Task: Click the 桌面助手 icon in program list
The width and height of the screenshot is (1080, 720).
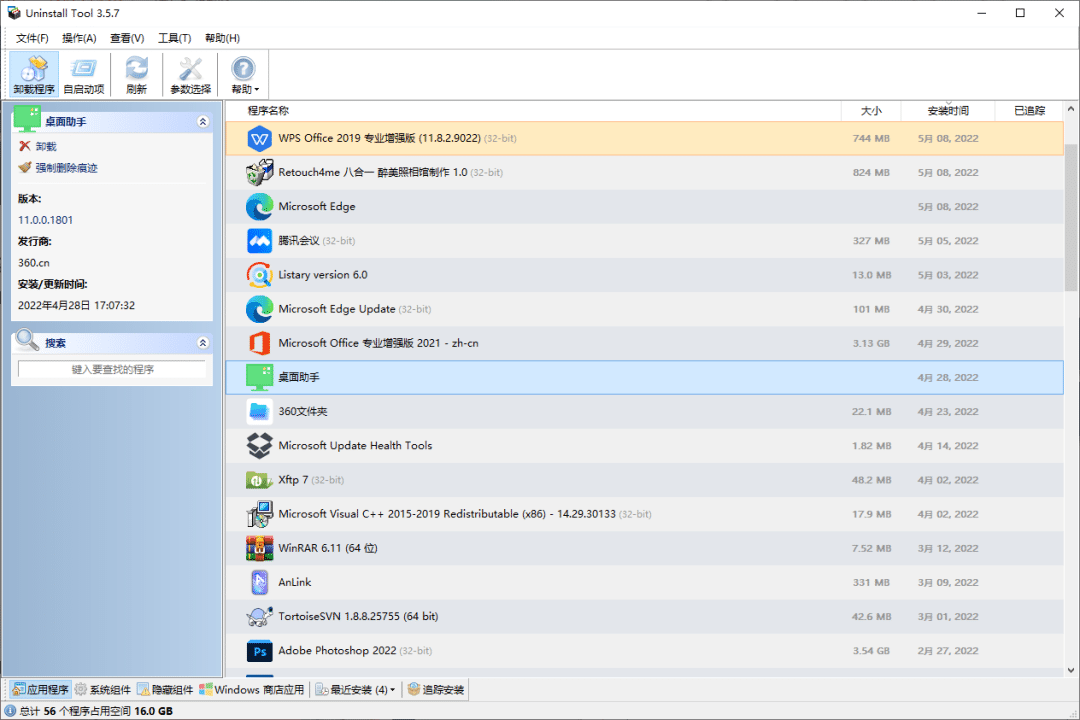Action: tap(259, 378)
